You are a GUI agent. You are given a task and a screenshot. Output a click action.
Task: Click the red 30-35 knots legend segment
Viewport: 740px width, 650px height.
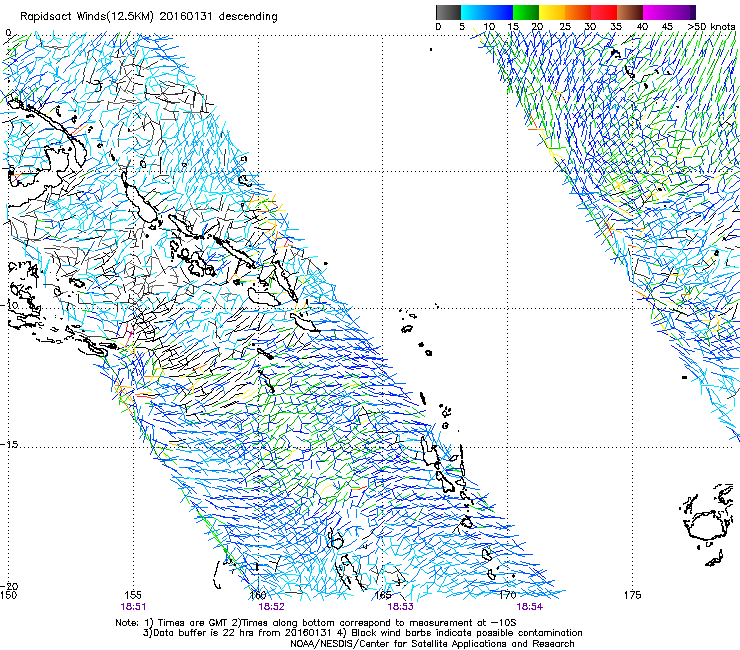point(604,12)
